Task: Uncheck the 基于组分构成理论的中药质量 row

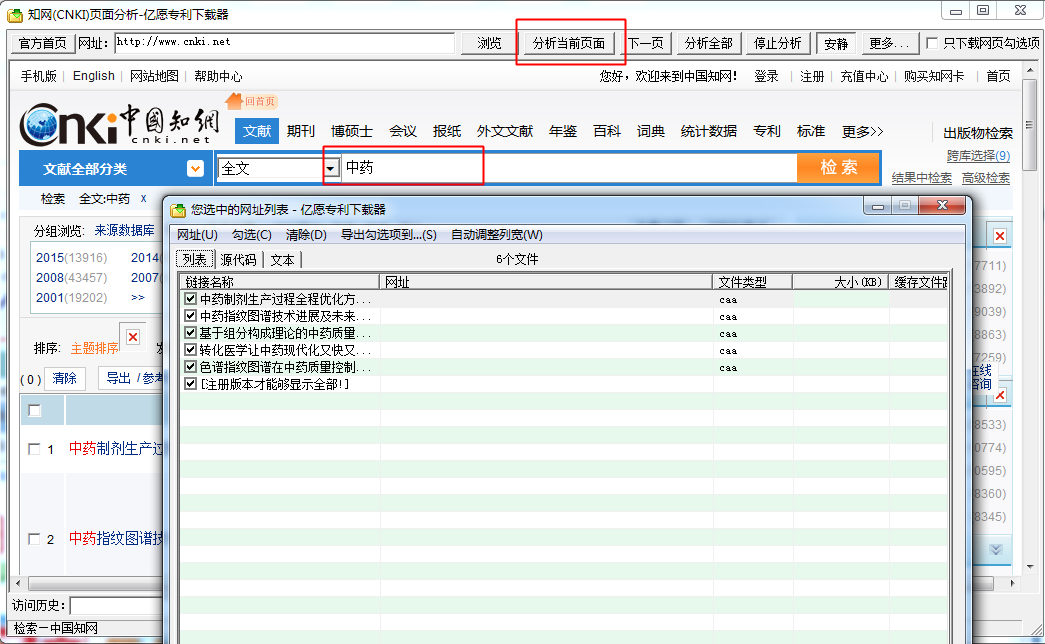Action: [191, 333]
